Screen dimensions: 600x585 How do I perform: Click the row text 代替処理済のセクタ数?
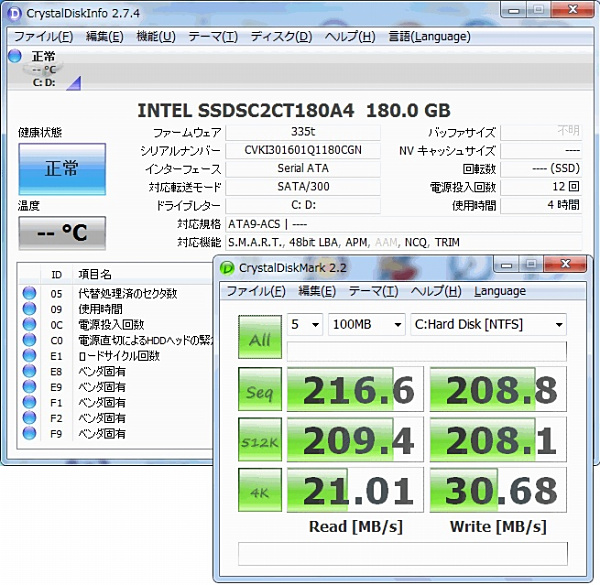128,293
